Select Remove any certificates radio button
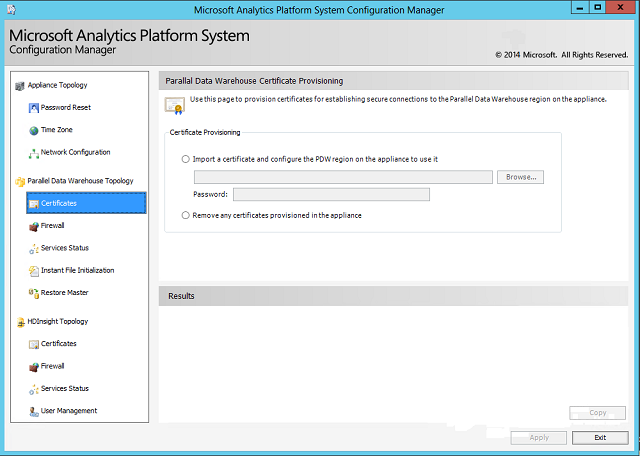 (186, 215)
